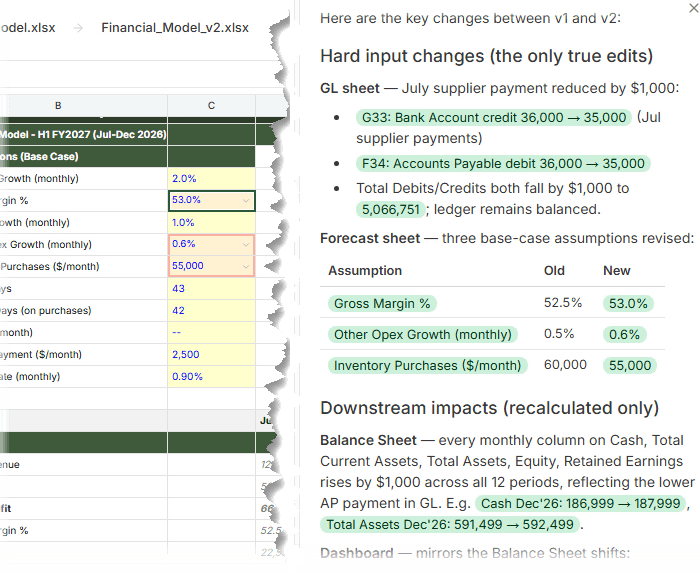Select the cell with value 1.0%
This screenshot has height=574, width=700.
[x=212, y=222]
